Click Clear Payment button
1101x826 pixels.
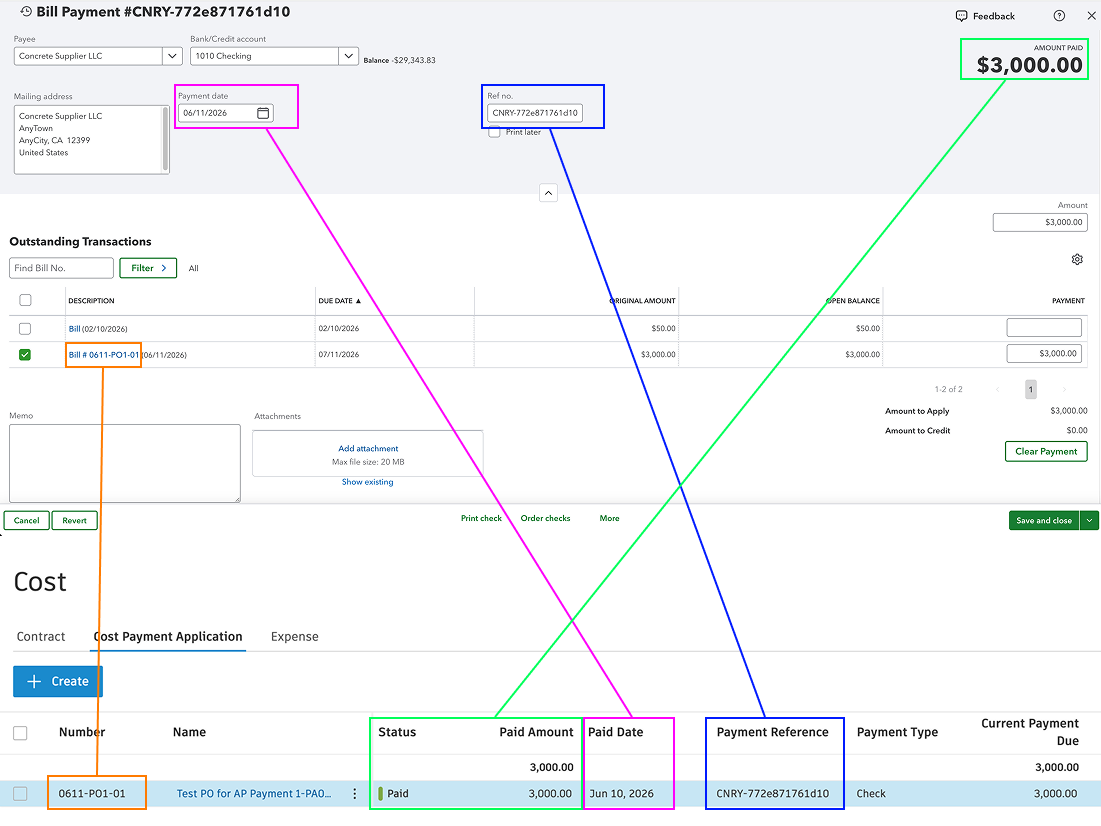tap(1046, 452)
